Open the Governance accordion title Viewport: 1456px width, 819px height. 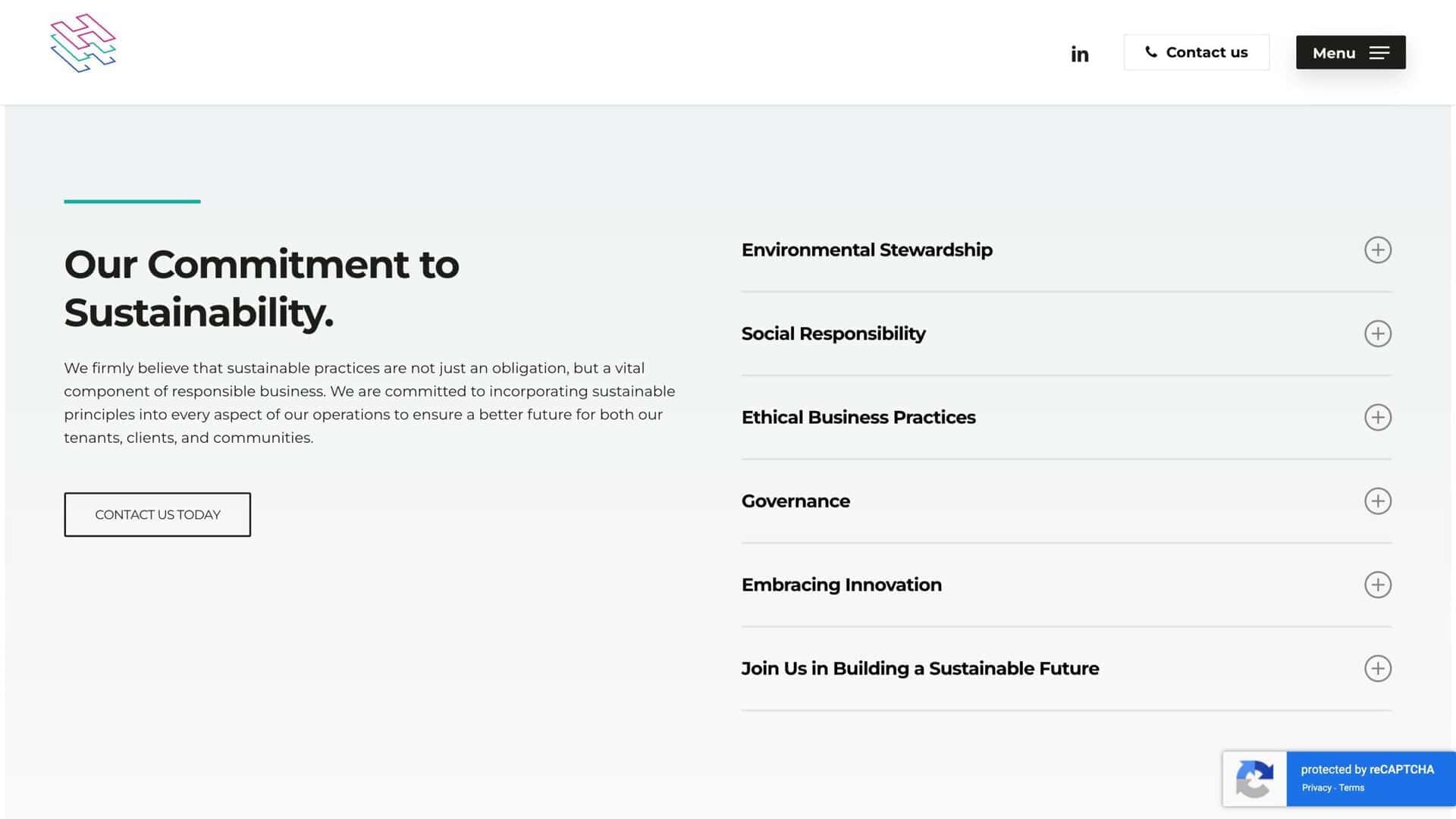795,501
